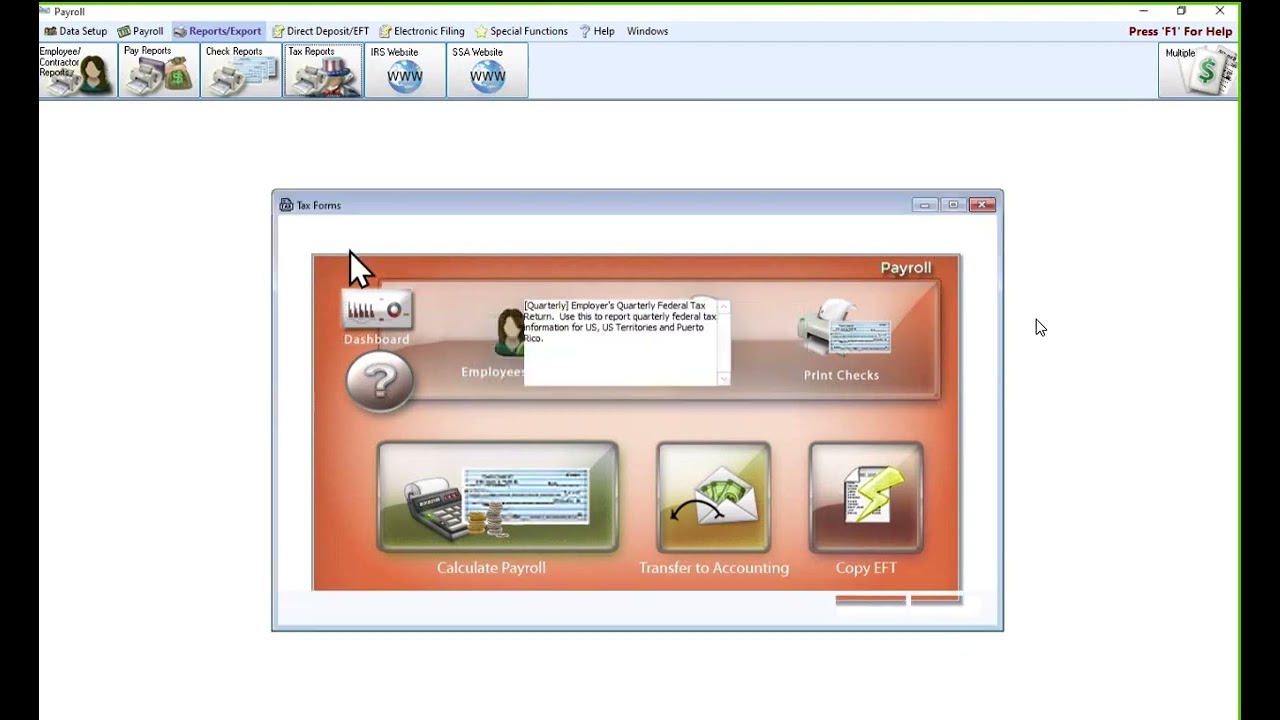Open the Windows menu

coord(647,31)
